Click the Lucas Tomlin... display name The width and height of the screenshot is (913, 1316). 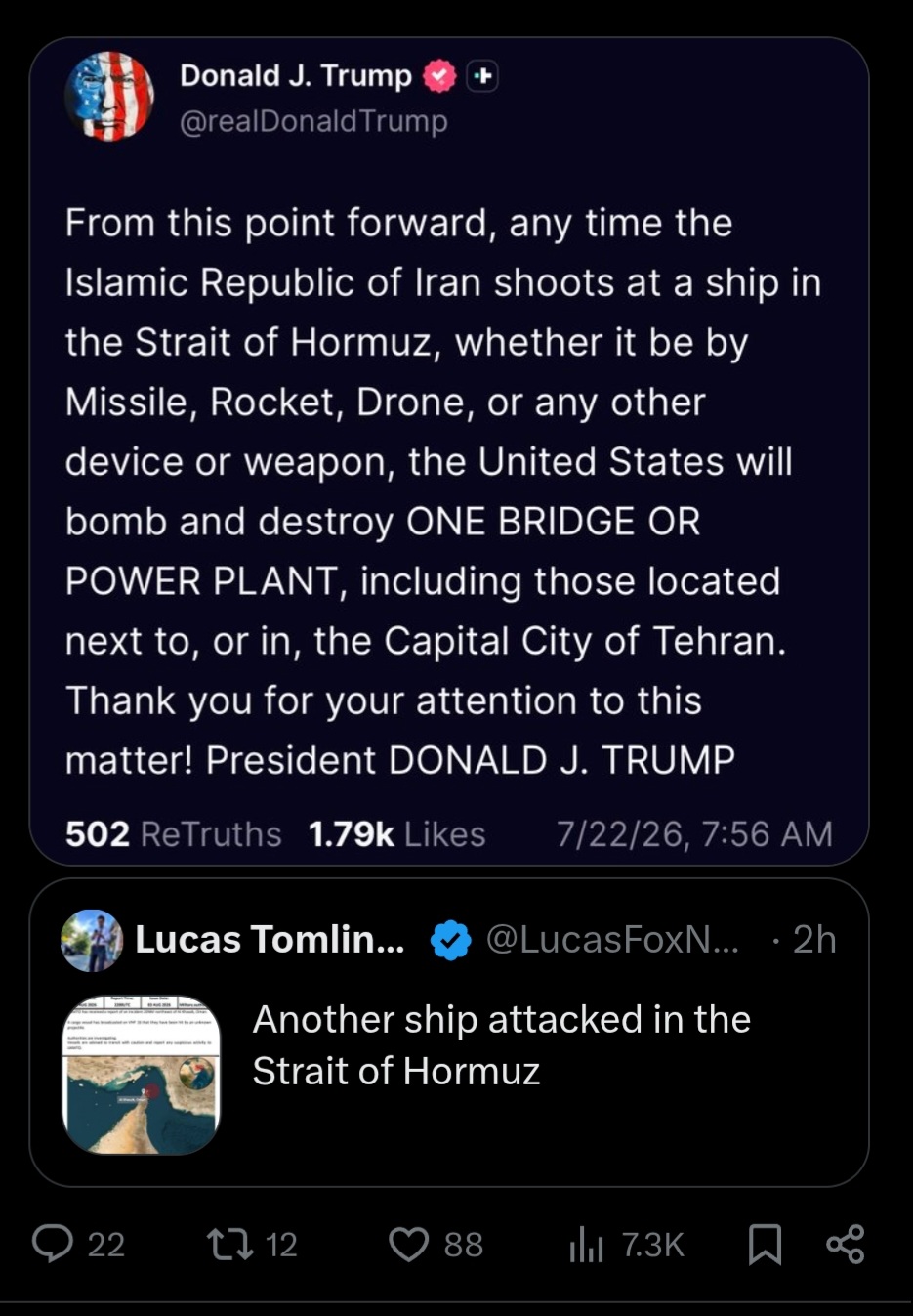[270, 939]
